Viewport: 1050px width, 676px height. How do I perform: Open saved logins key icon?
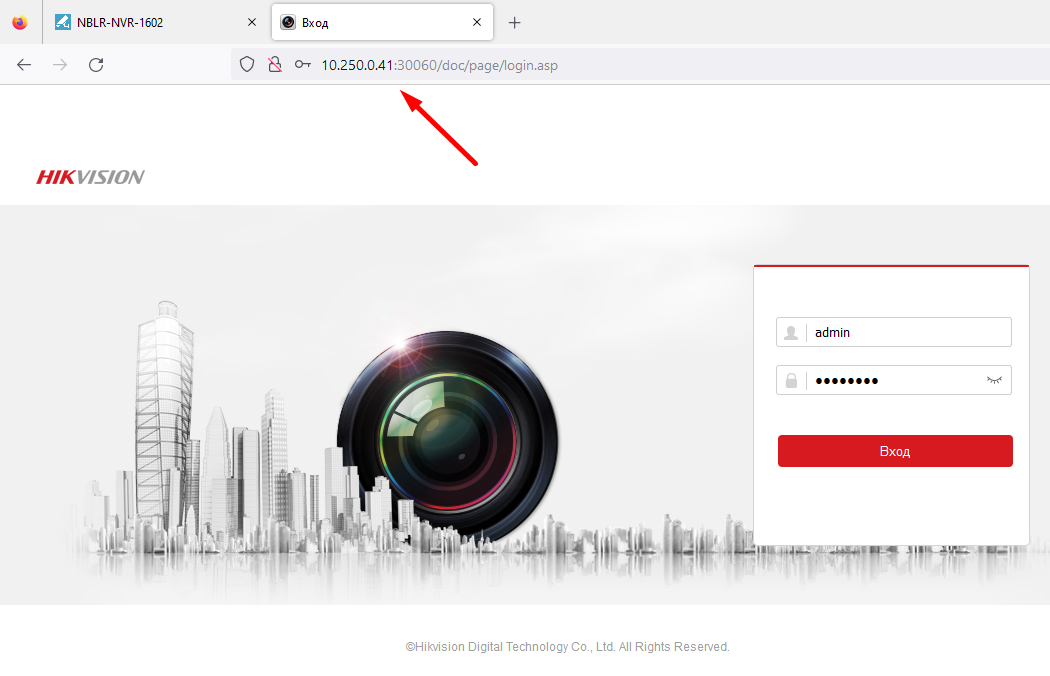point(303,65)
